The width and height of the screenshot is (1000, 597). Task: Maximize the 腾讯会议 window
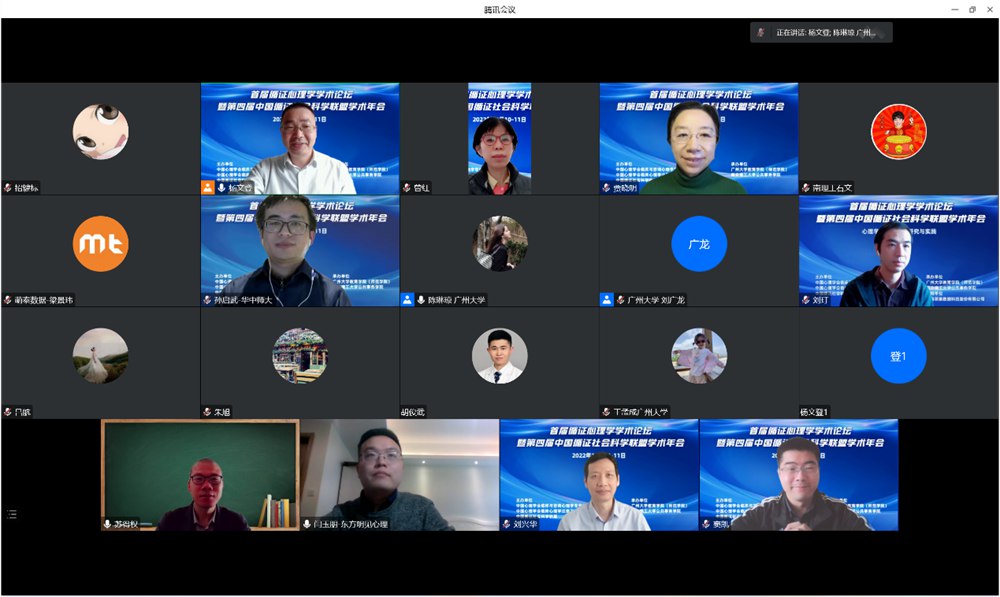(972, 9)
